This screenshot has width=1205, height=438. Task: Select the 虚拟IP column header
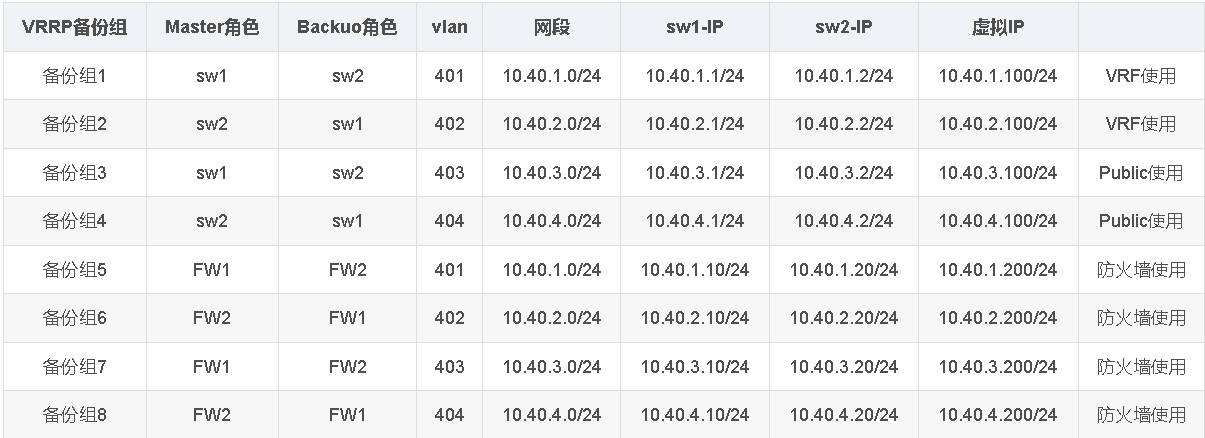(x=998, y=28)
